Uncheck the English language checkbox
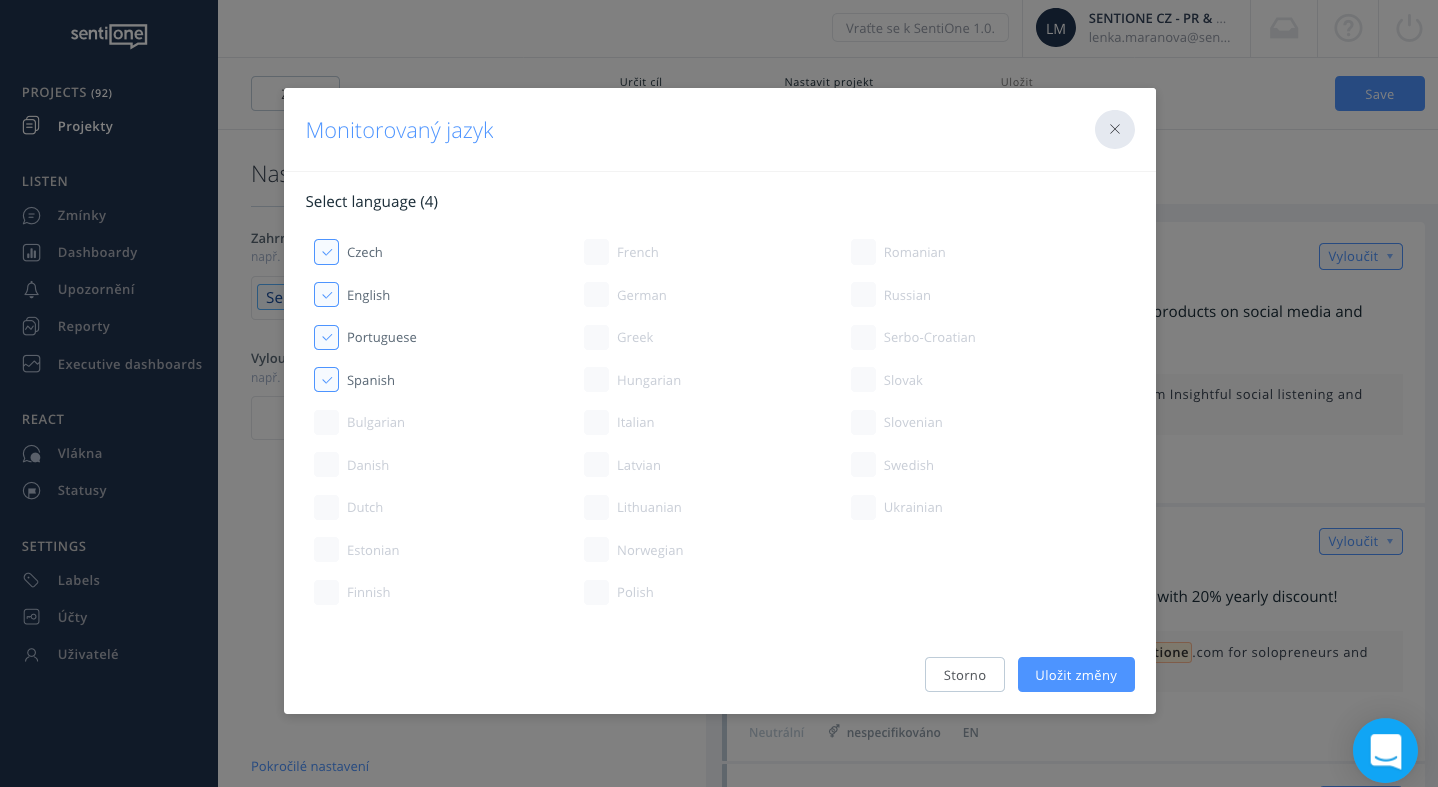This screenshot has width=1438, height=787. click(326, 295)
